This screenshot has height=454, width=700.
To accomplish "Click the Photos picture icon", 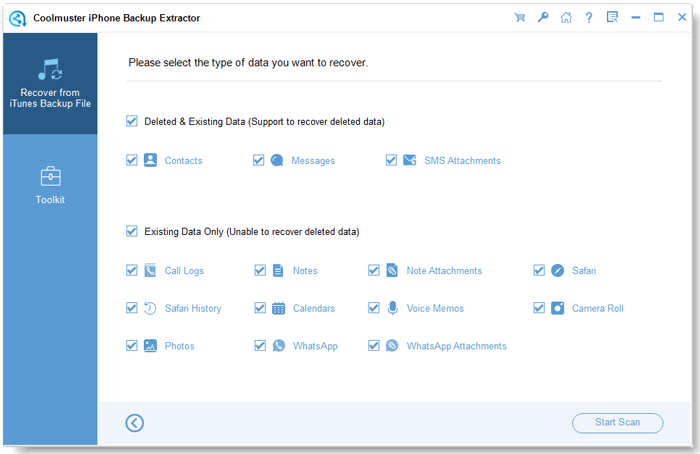I will (150, 346).
